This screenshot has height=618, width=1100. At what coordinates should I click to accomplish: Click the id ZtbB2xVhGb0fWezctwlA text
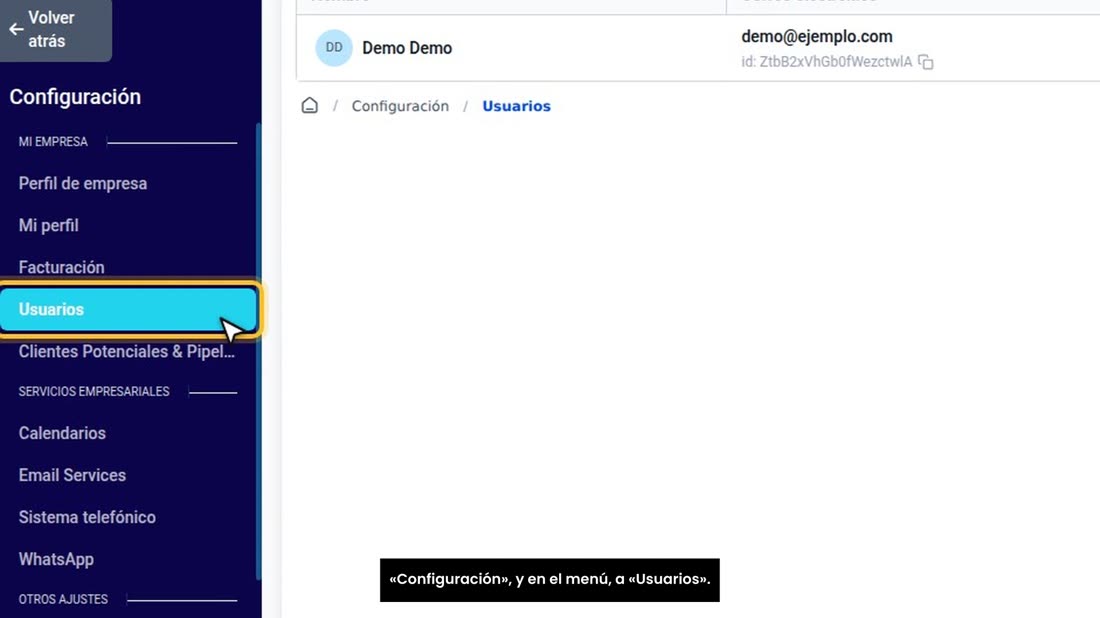826,62
